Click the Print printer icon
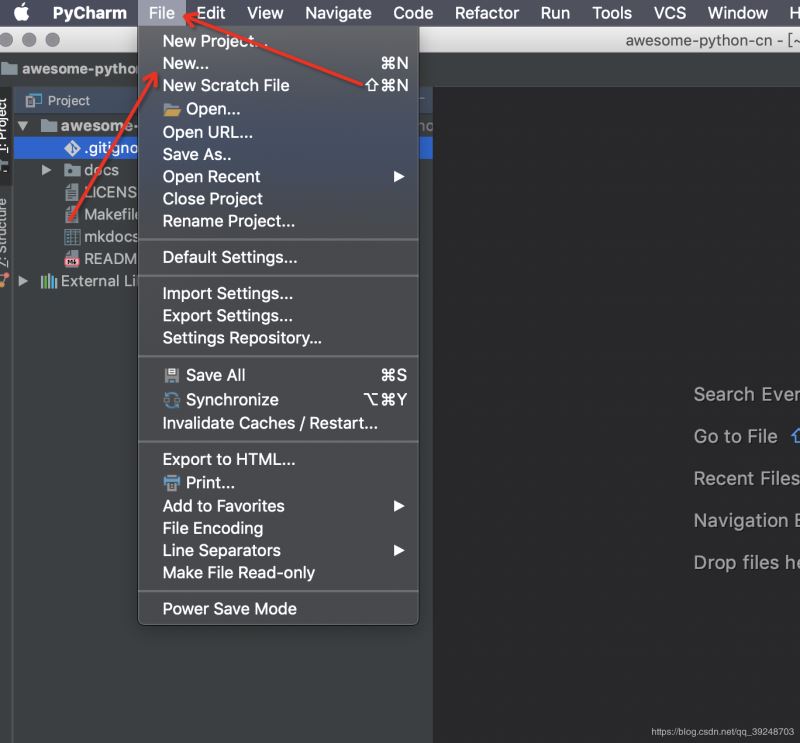The width and height of the screenshot is (800, 743). [x=172, y=483]
